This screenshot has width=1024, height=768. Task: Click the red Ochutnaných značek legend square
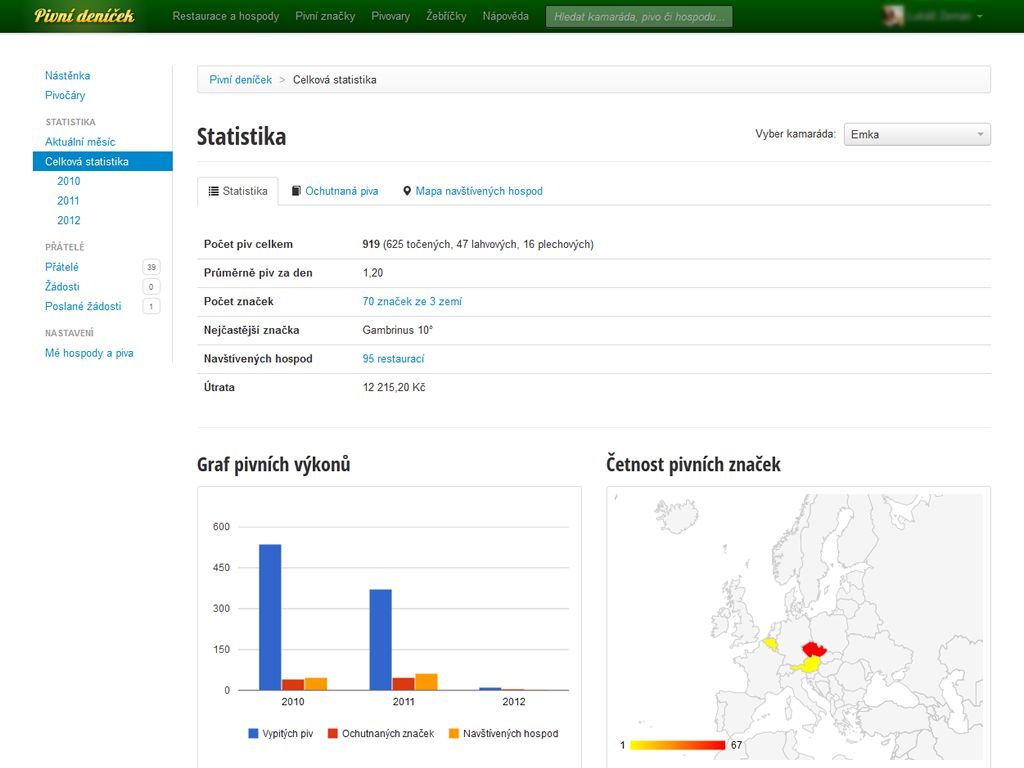point(333,734)
